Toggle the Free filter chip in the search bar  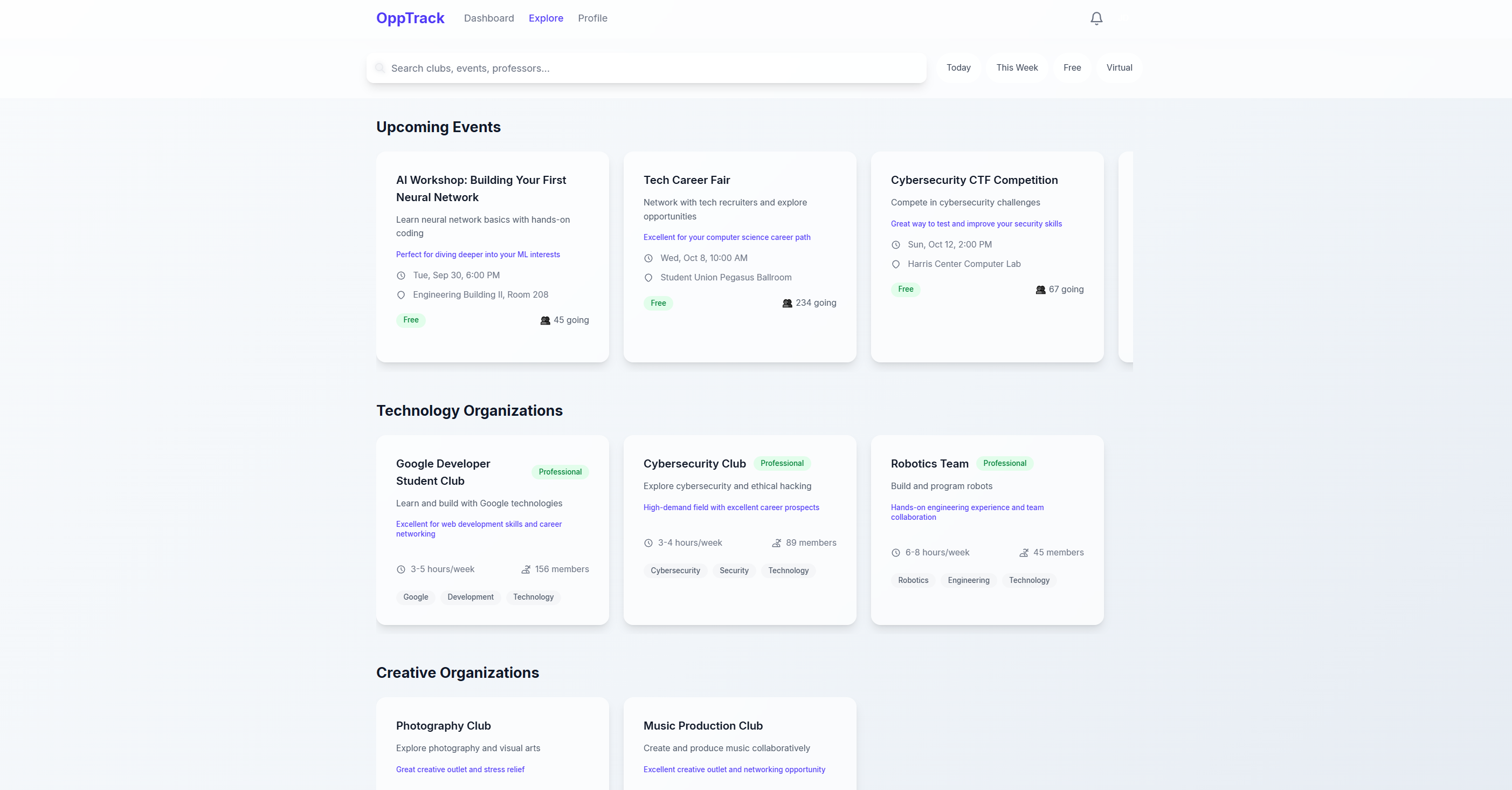(x=1072, y=67)
